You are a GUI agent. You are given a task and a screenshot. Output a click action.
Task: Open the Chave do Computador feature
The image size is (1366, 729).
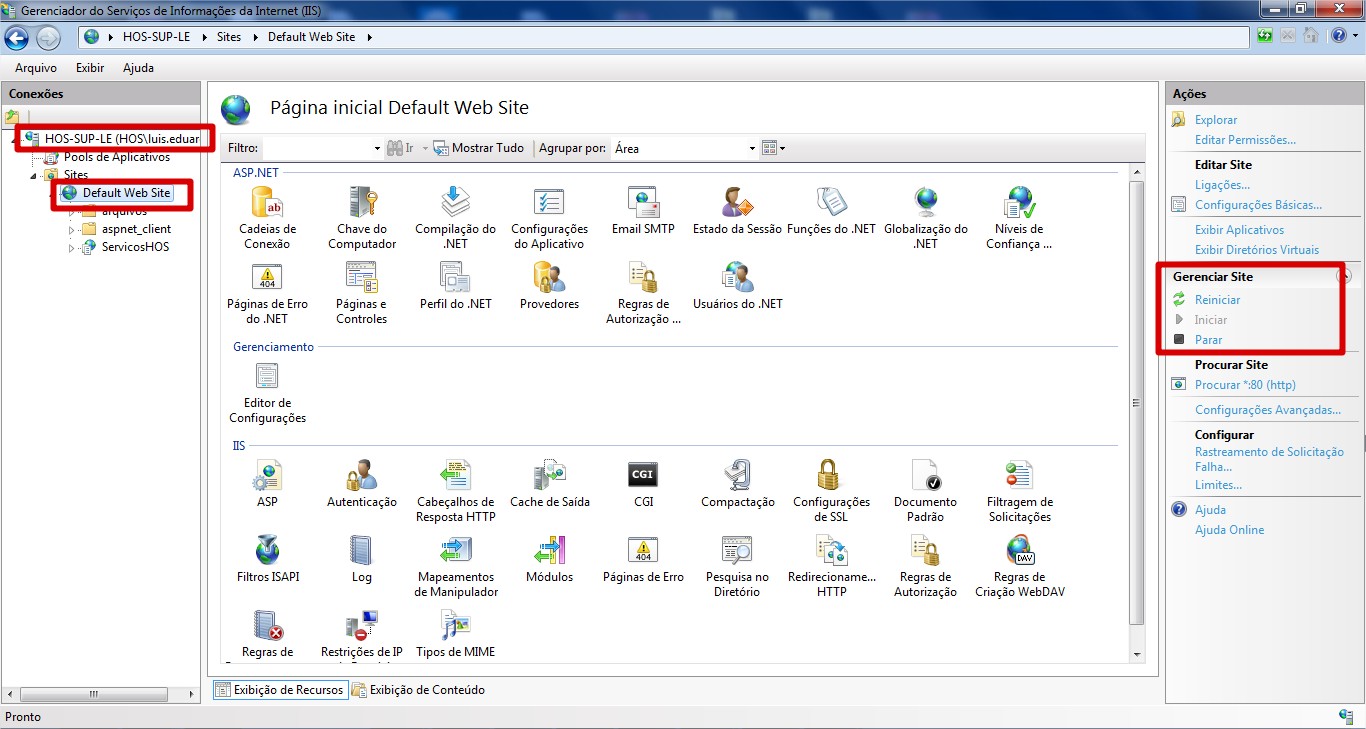click(362, 203)
